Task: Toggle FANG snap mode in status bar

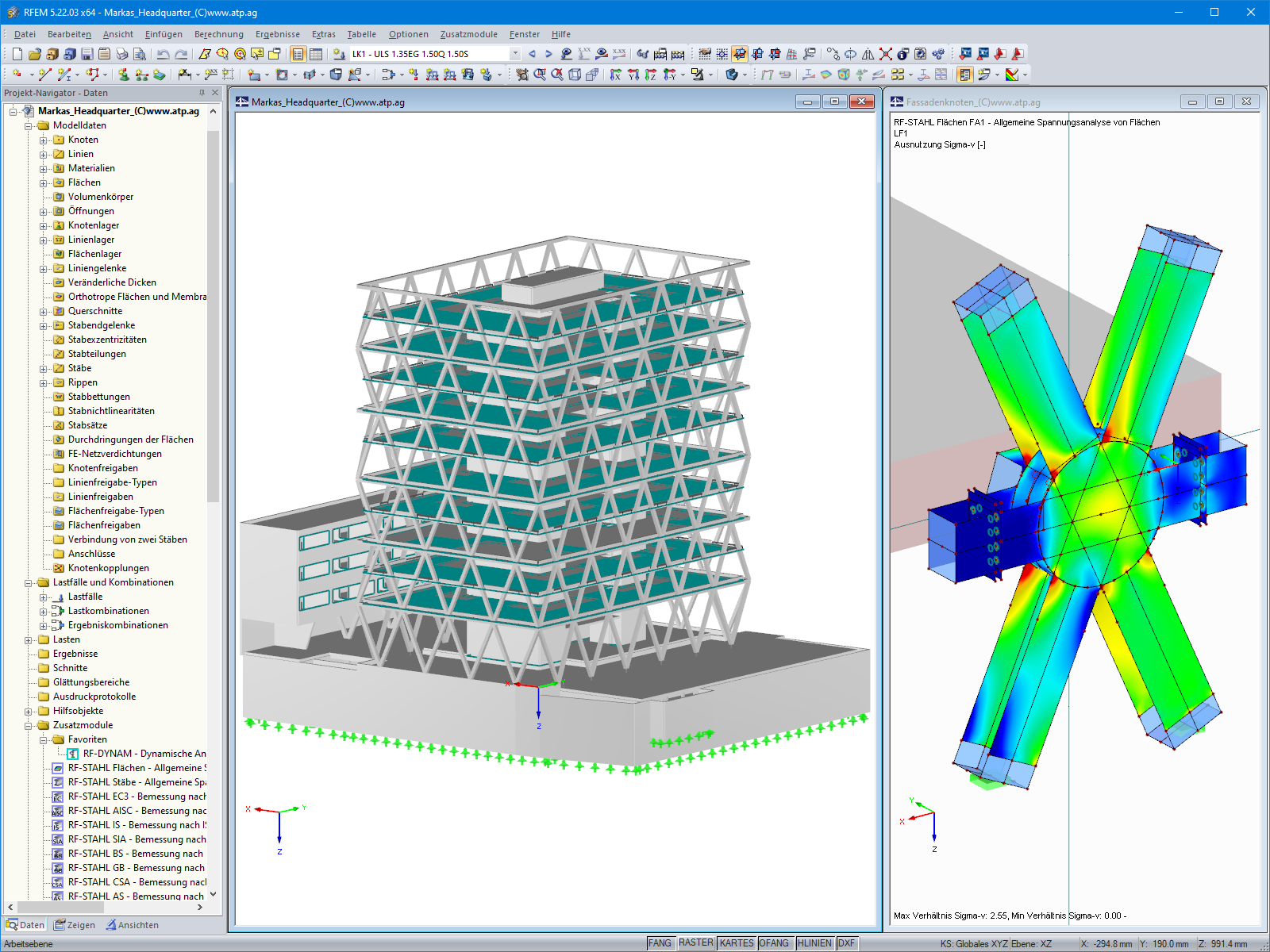Action: click(660, 942)
